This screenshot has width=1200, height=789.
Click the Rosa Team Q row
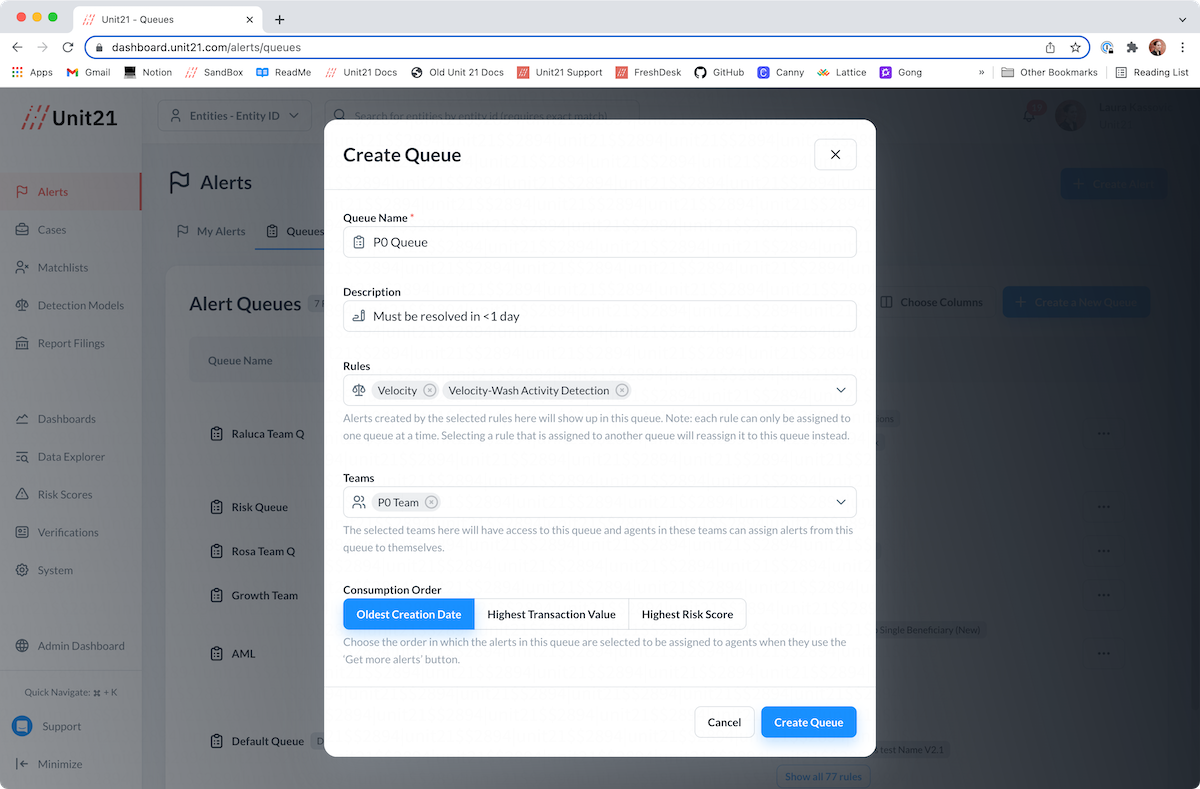252,551
